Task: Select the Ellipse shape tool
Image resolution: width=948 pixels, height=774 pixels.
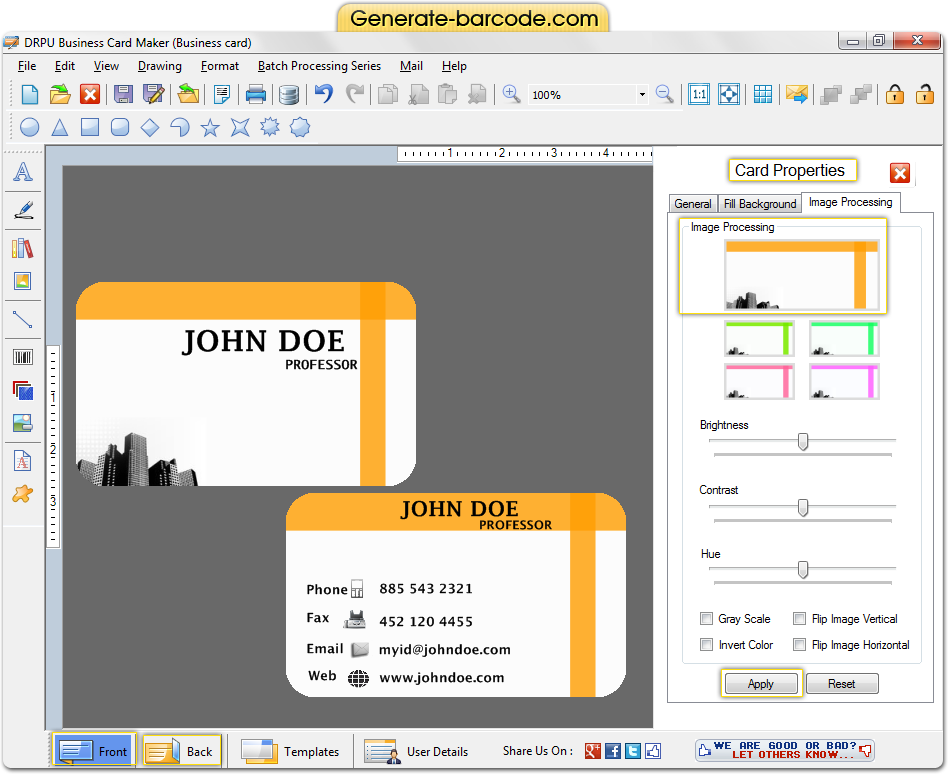Action: [29, 127]
